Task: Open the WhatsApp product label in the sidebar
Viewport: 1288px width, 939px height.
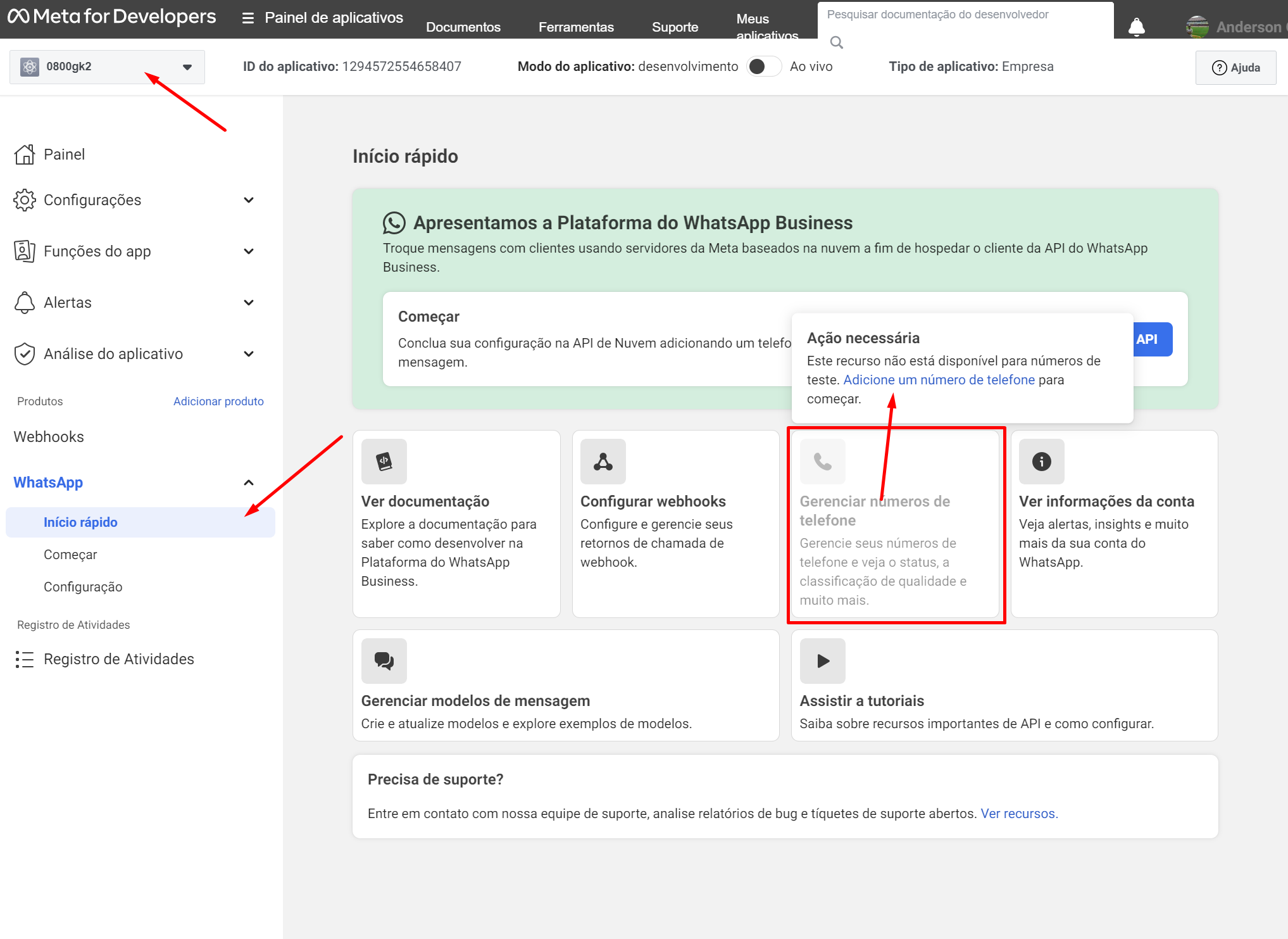Action: coord(48,482)
